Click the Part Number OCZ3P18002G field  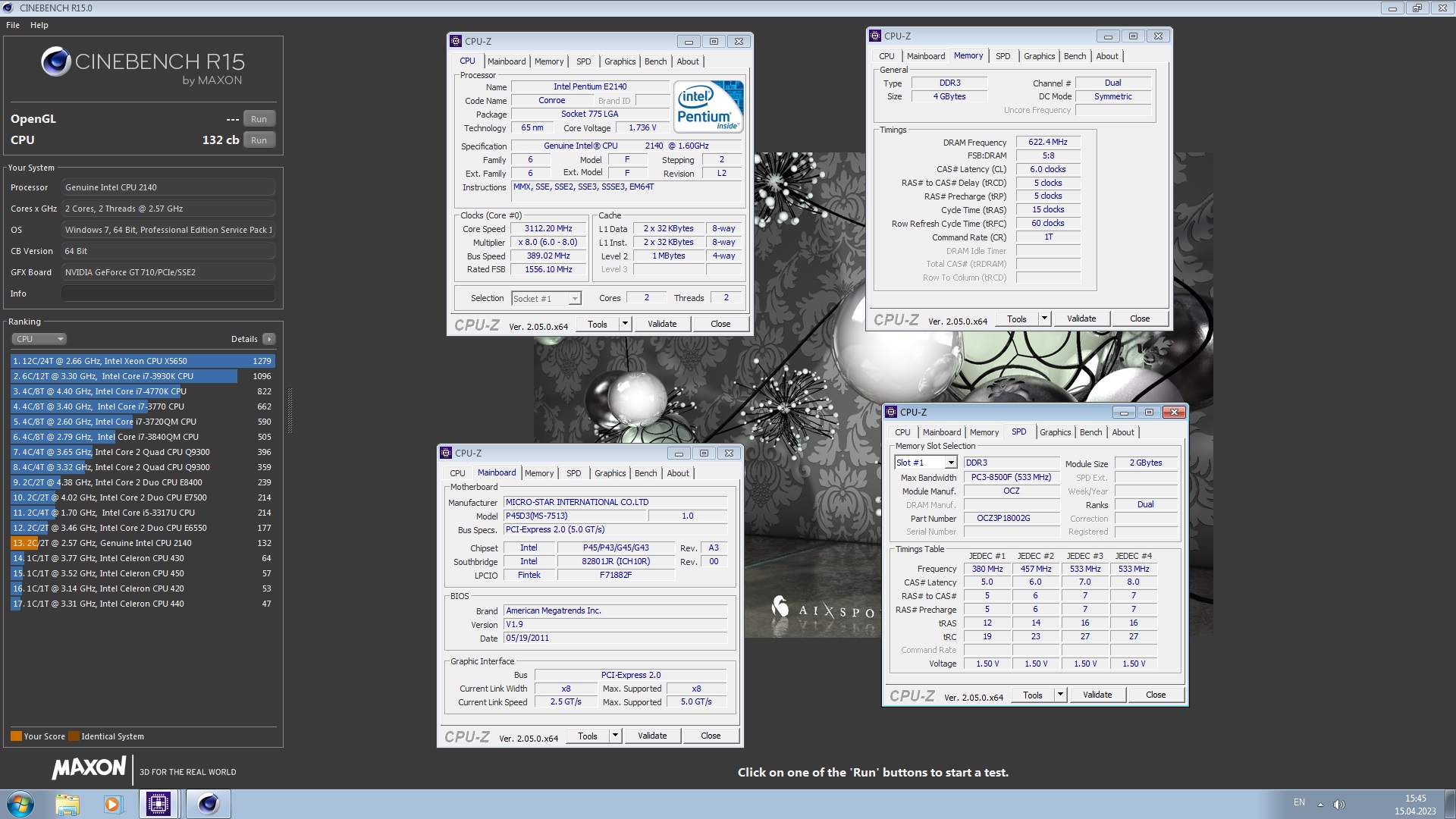(x=1012, y=519)
